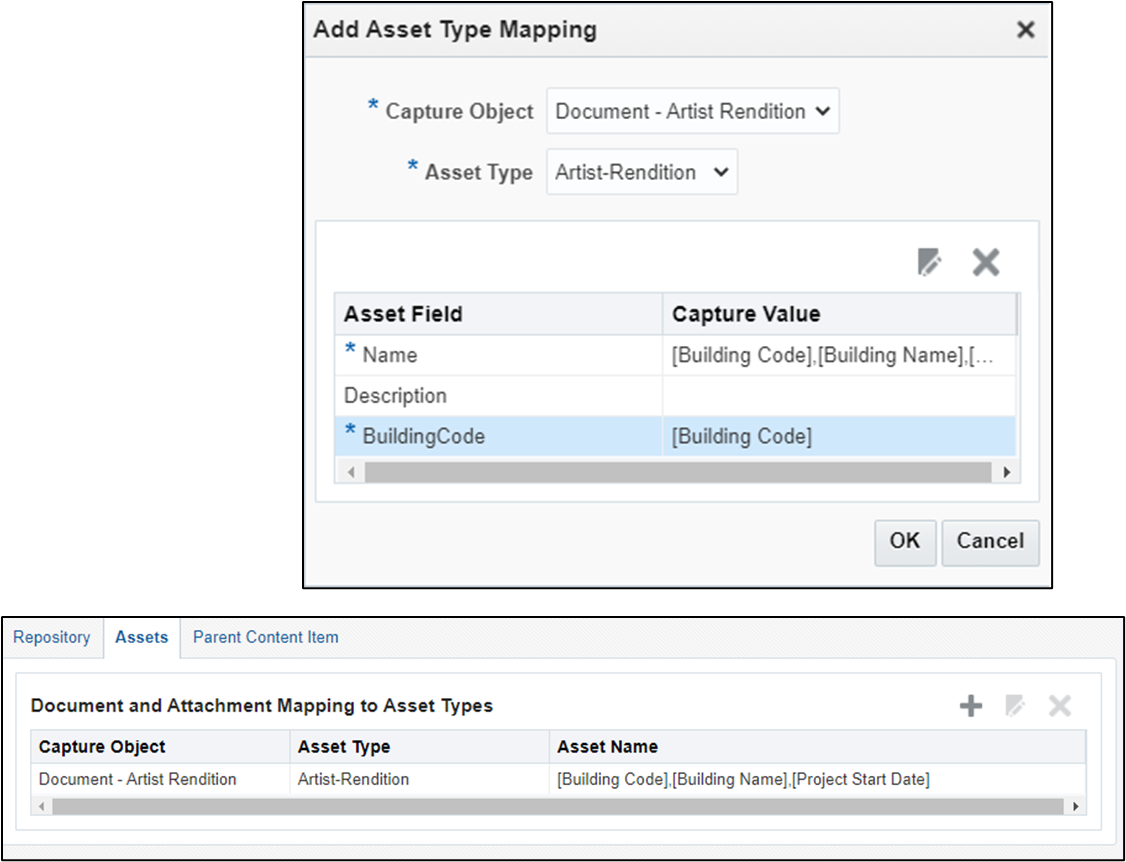This screenshot has width=1126, height=862.
Task: Click the edit icon in Document and Attachment Mapping panel
Action: point(1014,705)
